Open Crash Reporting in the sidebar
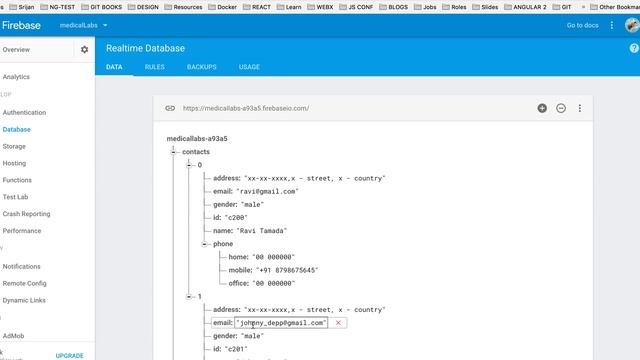 click(x=27, y=214)
